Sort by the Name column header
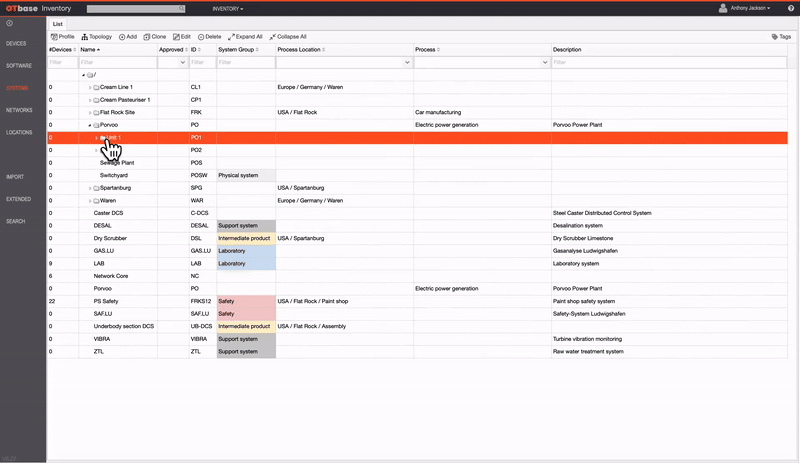Viewport: 800px width, 463px height. [118, 50]
